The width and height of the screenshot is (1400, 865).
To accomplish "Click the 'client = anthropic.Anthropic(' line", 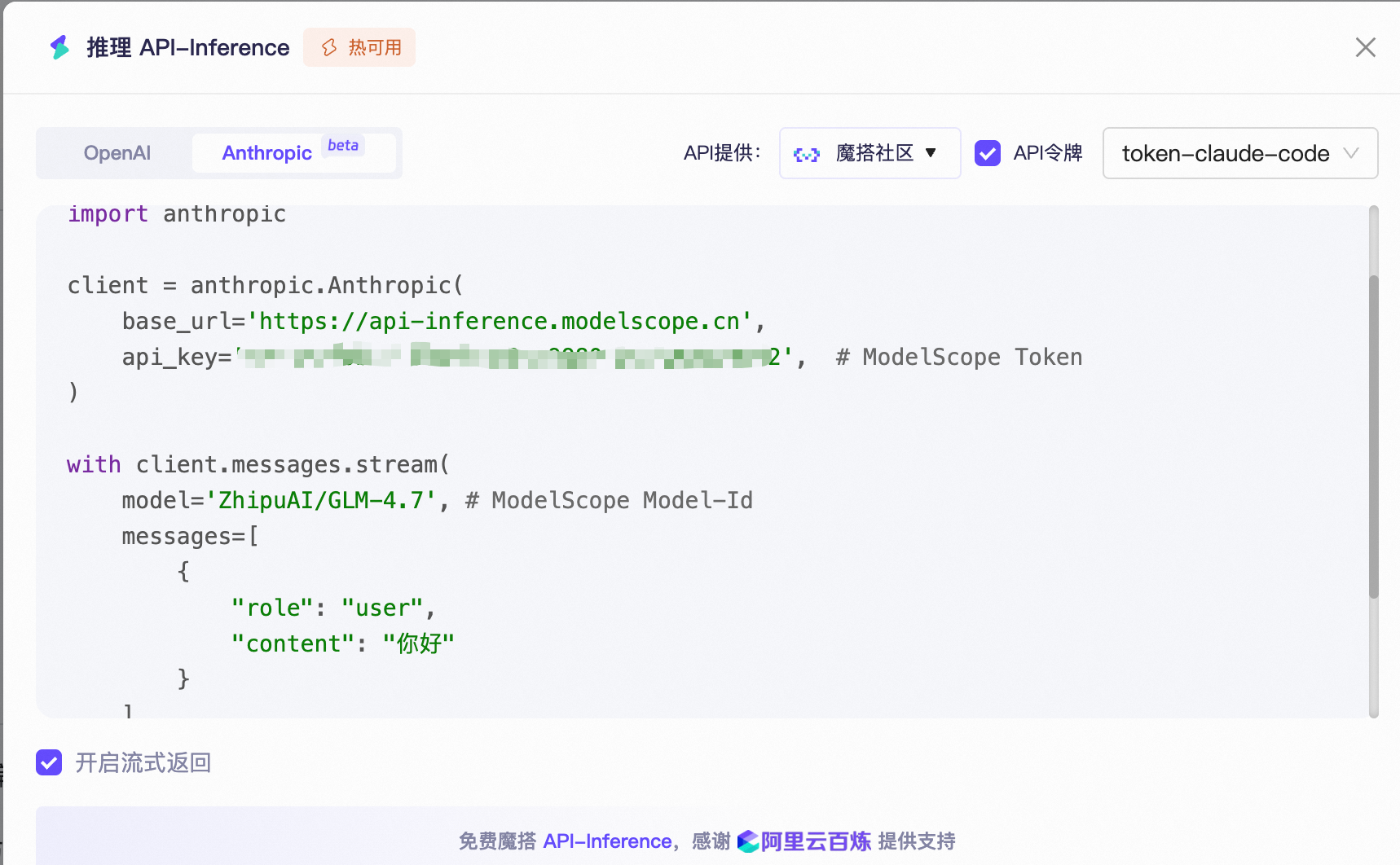I will pyautogui.click(x=266, y=286).
